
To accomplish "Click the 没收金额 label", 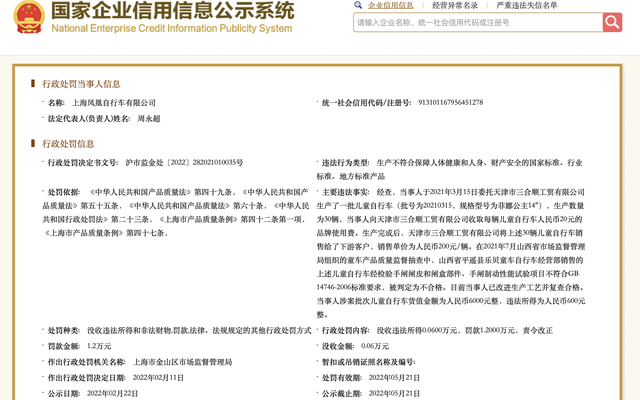I will [x=338, y=346].
